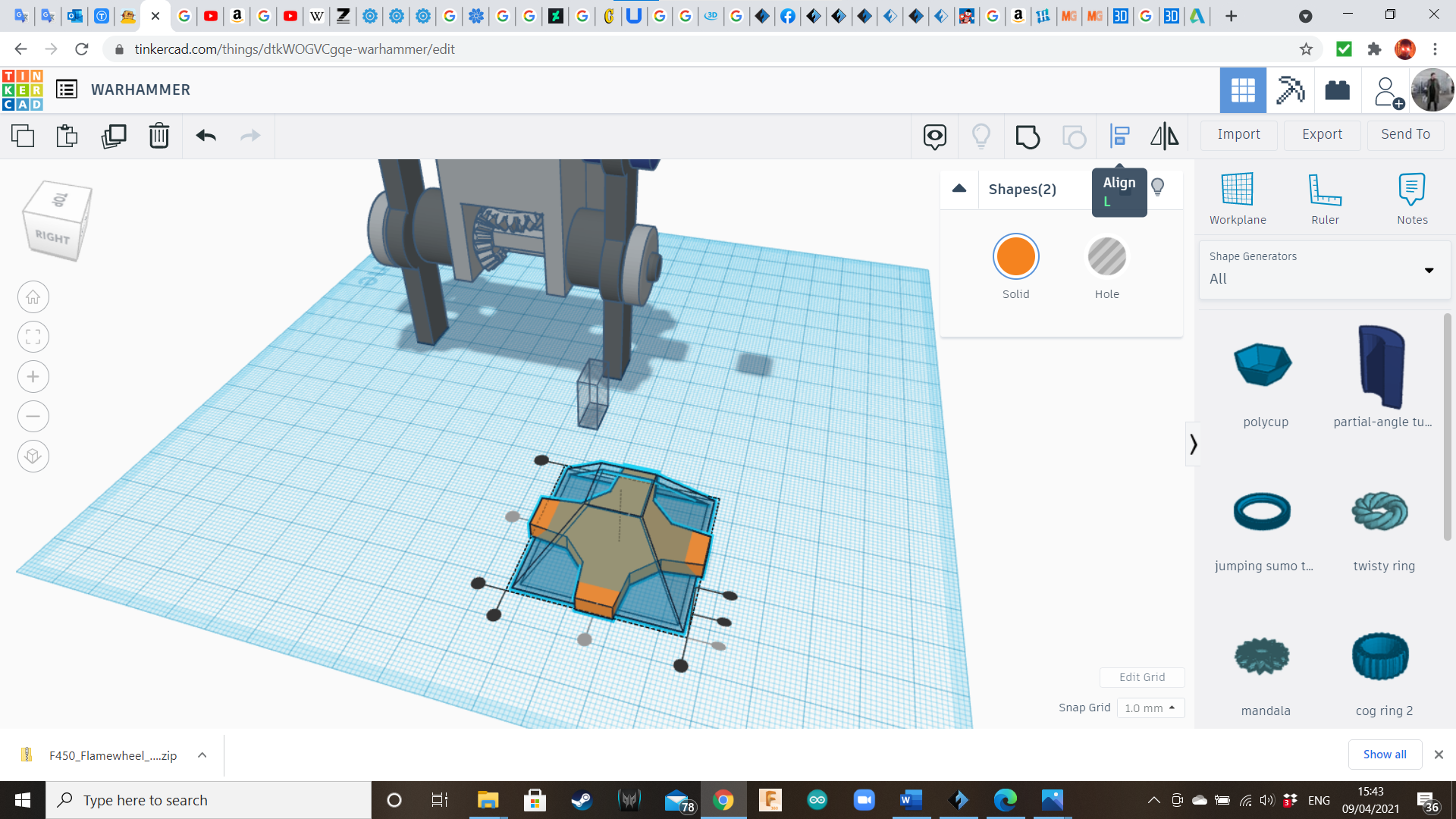Viewport: 1456px width, 819px height.
Task: Open a new browser tab
Action: [x=1232, y=16]
